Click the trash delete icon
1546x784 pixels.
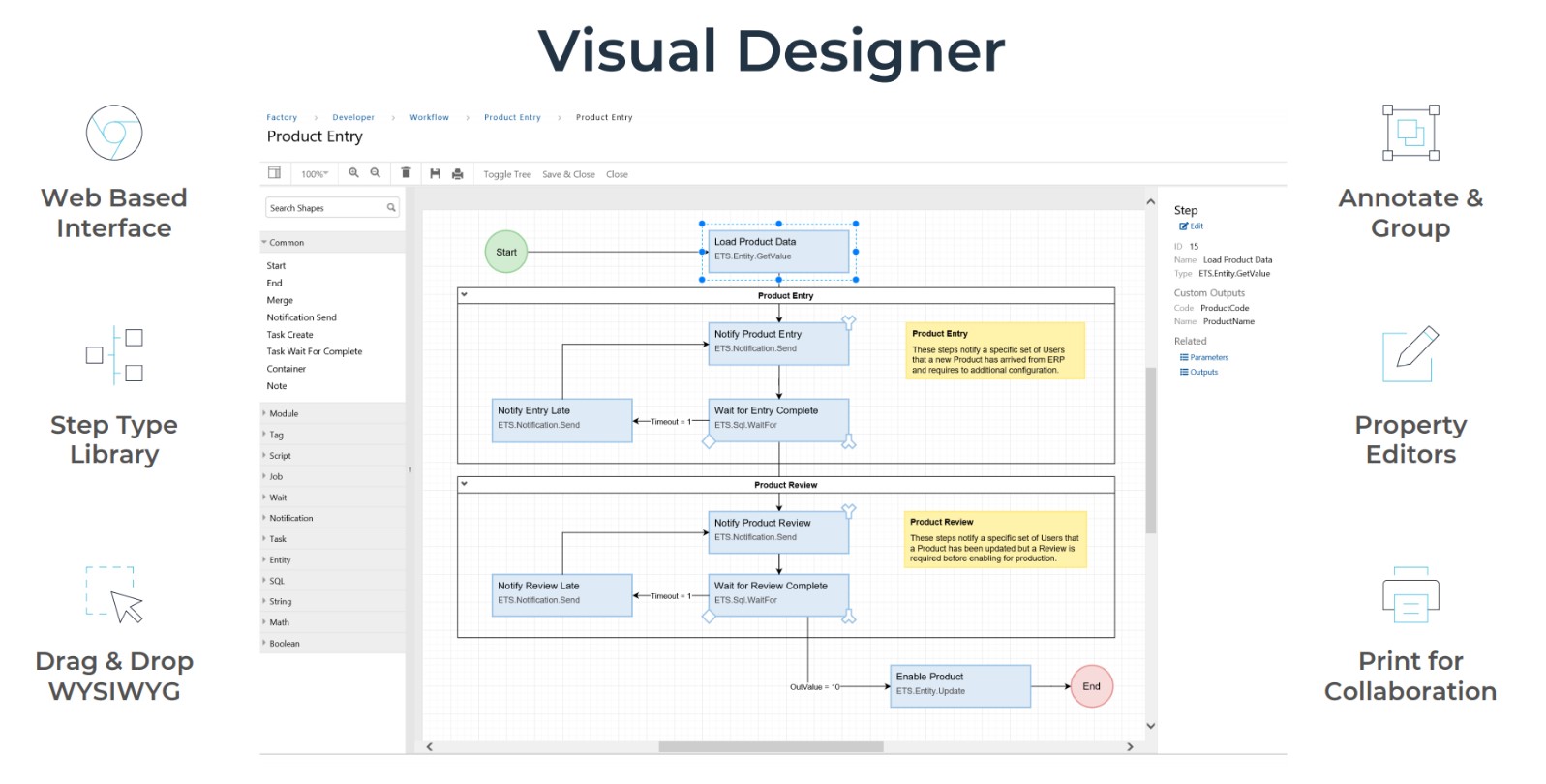(x=406, y=173)
